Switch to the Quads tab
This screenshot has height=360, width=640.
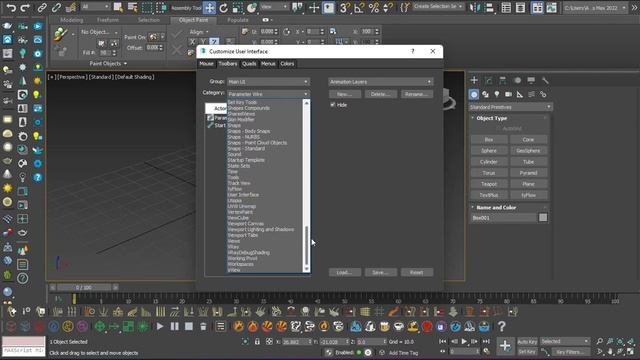(249, 64)
